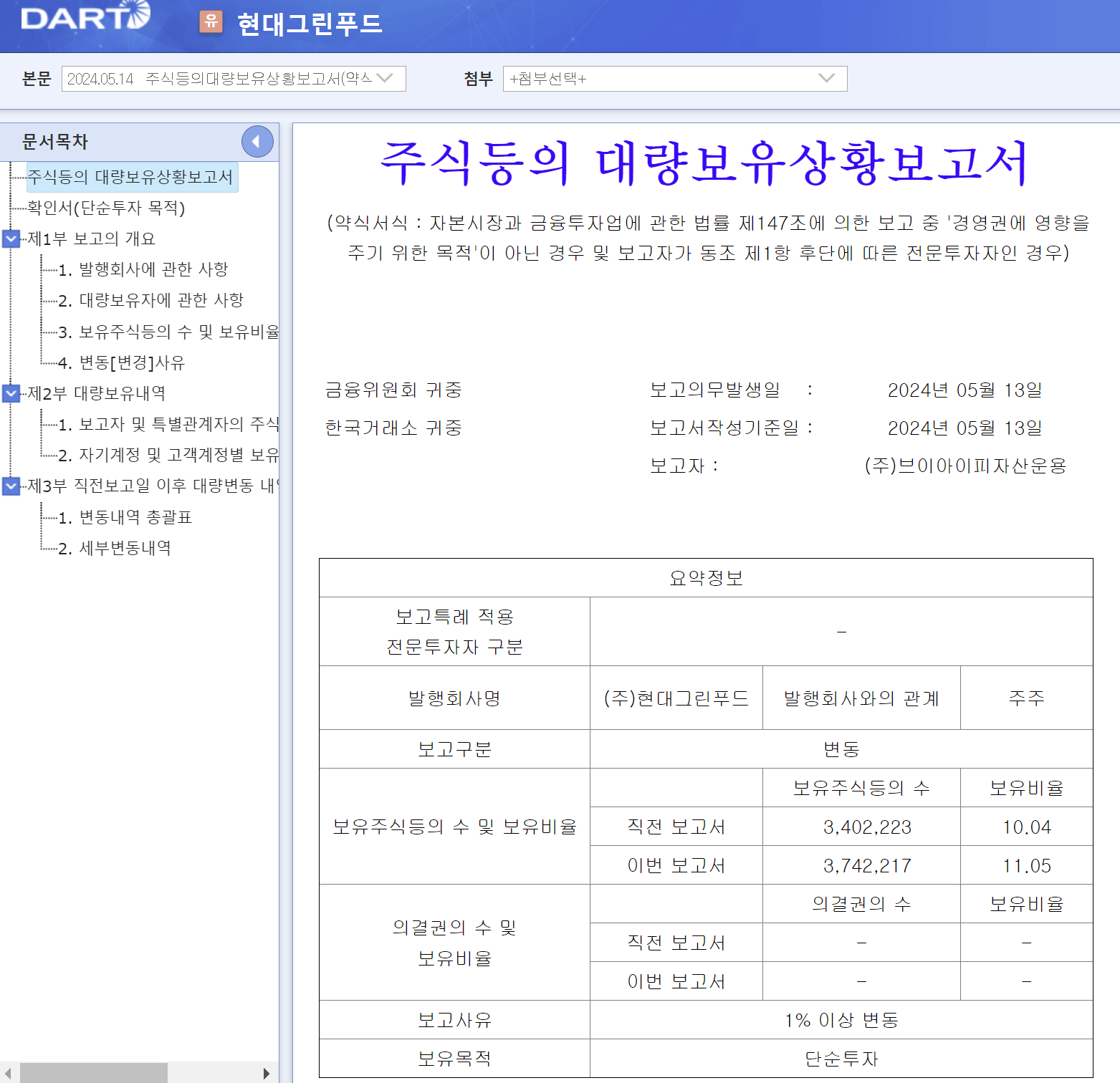The image size is (1120, 1083).
Task: Collapse the 제1부 보고의 개요 section
Action: [11, 239]
